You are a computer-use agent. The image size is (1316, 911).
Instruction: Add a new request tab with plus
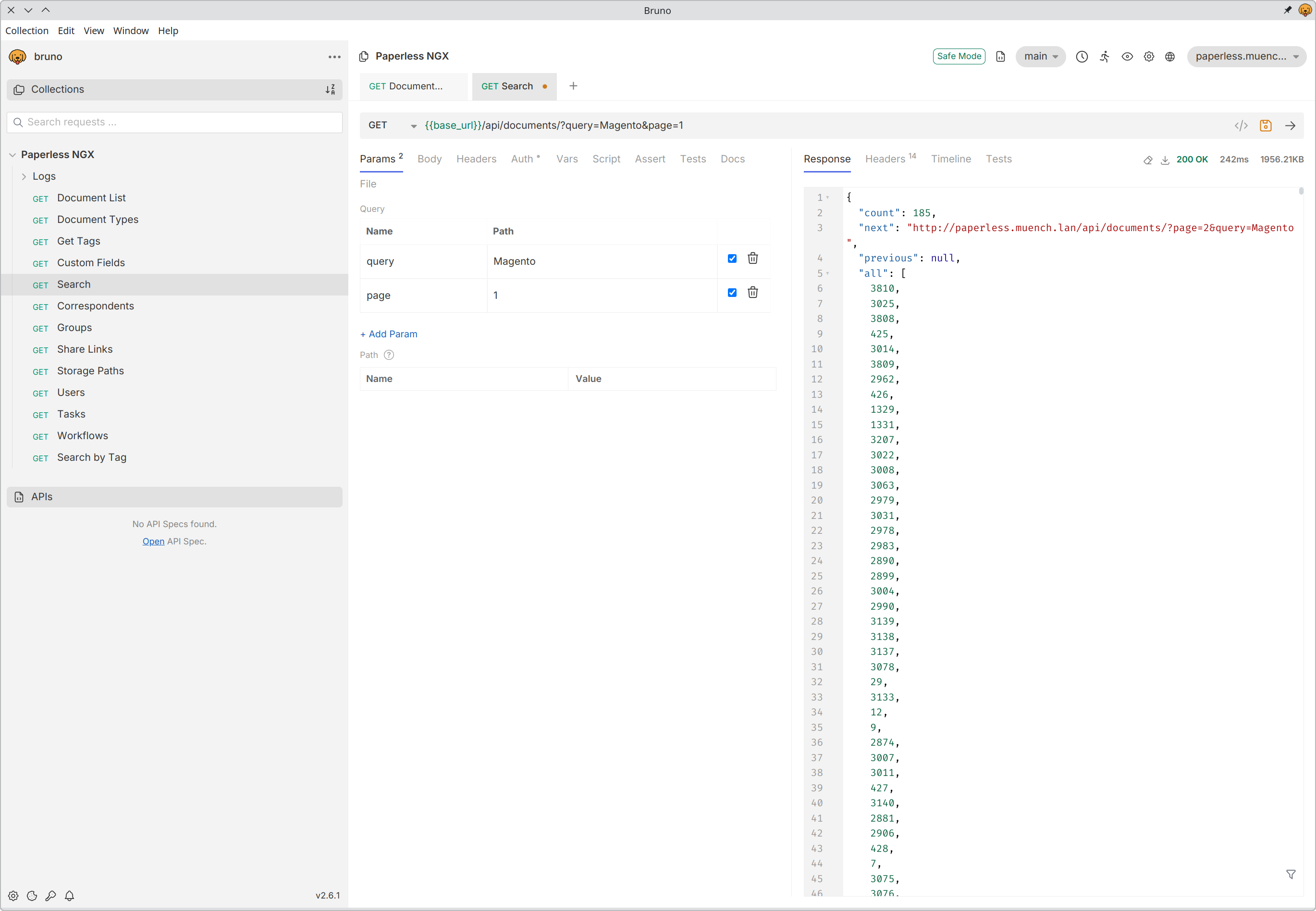click(x=574, y=86)
